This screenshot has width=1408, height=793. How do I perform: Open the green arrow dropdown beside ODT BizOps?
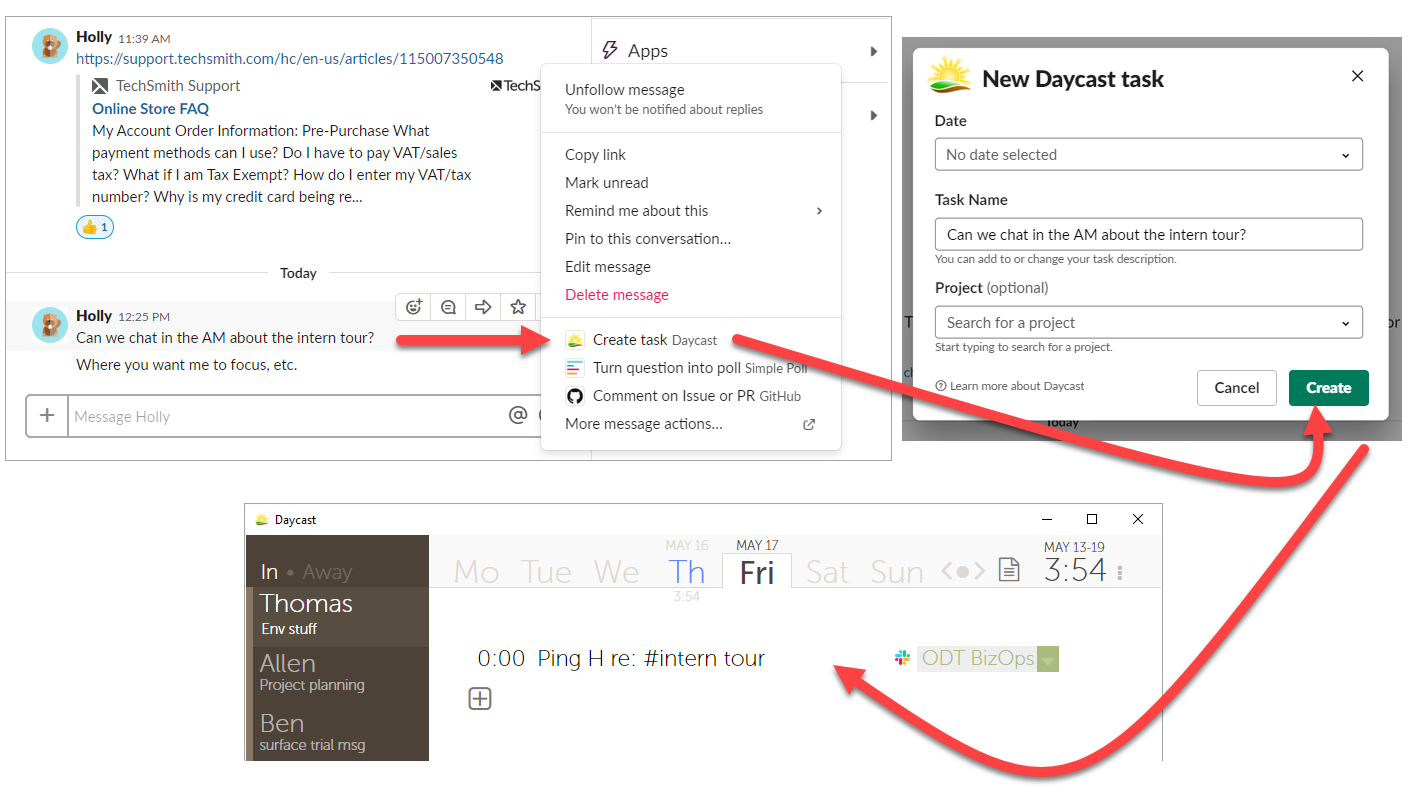1047,659
